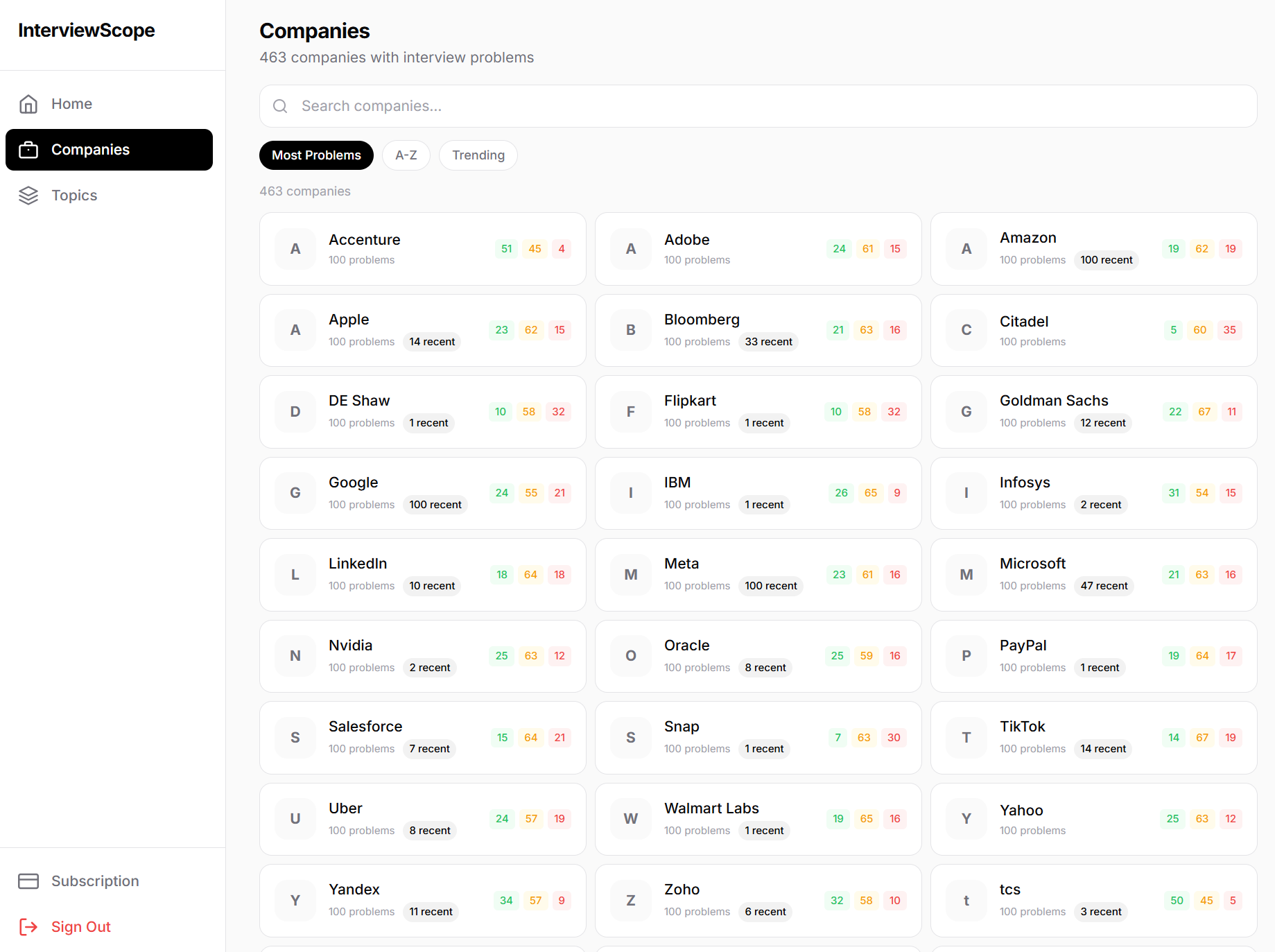Click Adobe's green 24 easy badge
Screen dimensions: 1275x952
(x=839, y=249)
